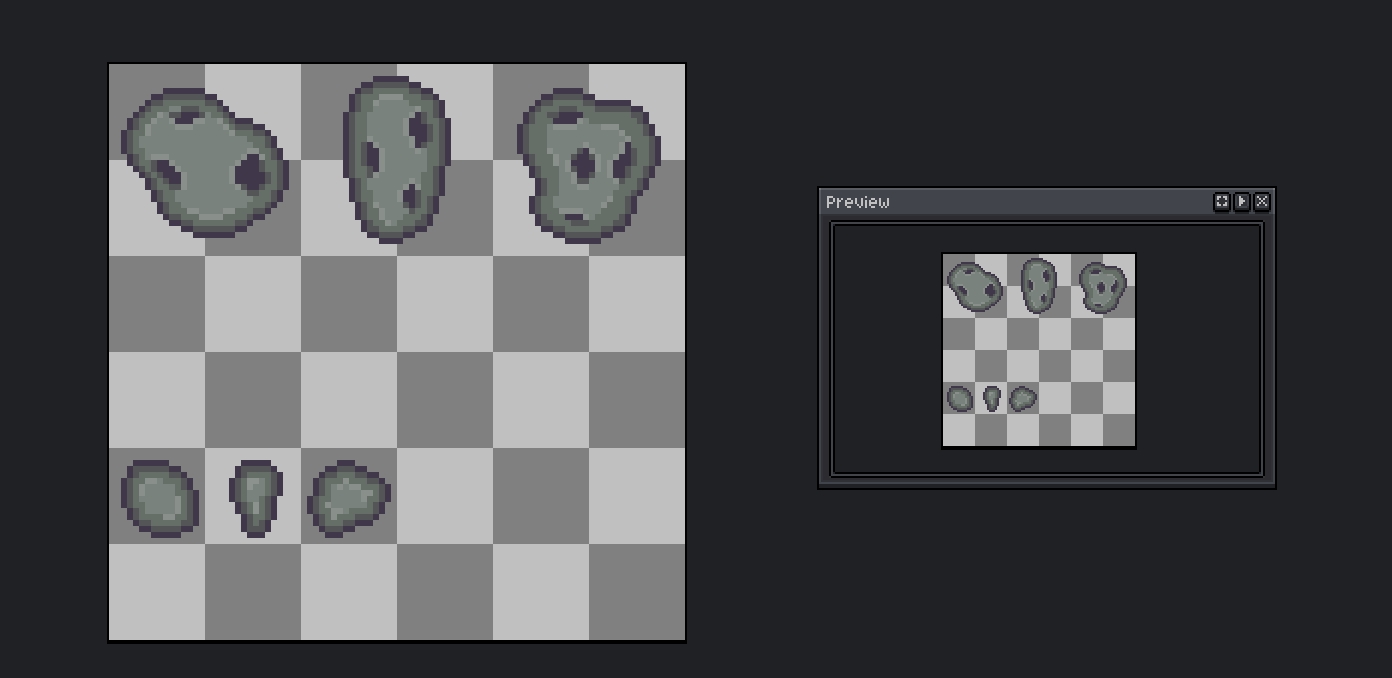The height and width of the screenshot is (678, 1392).
Task: Close the Preview window
Action: [1262, 202]
